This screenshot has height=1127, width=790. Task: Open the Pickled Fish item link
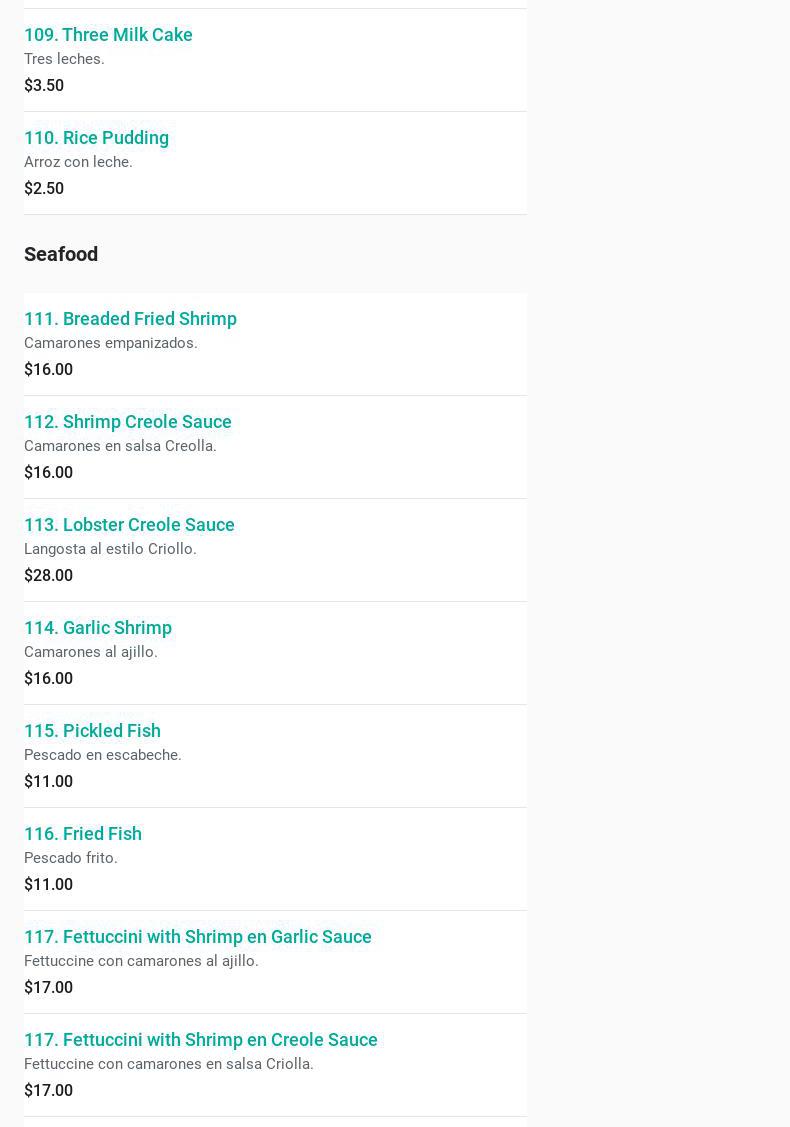point(92,731)
